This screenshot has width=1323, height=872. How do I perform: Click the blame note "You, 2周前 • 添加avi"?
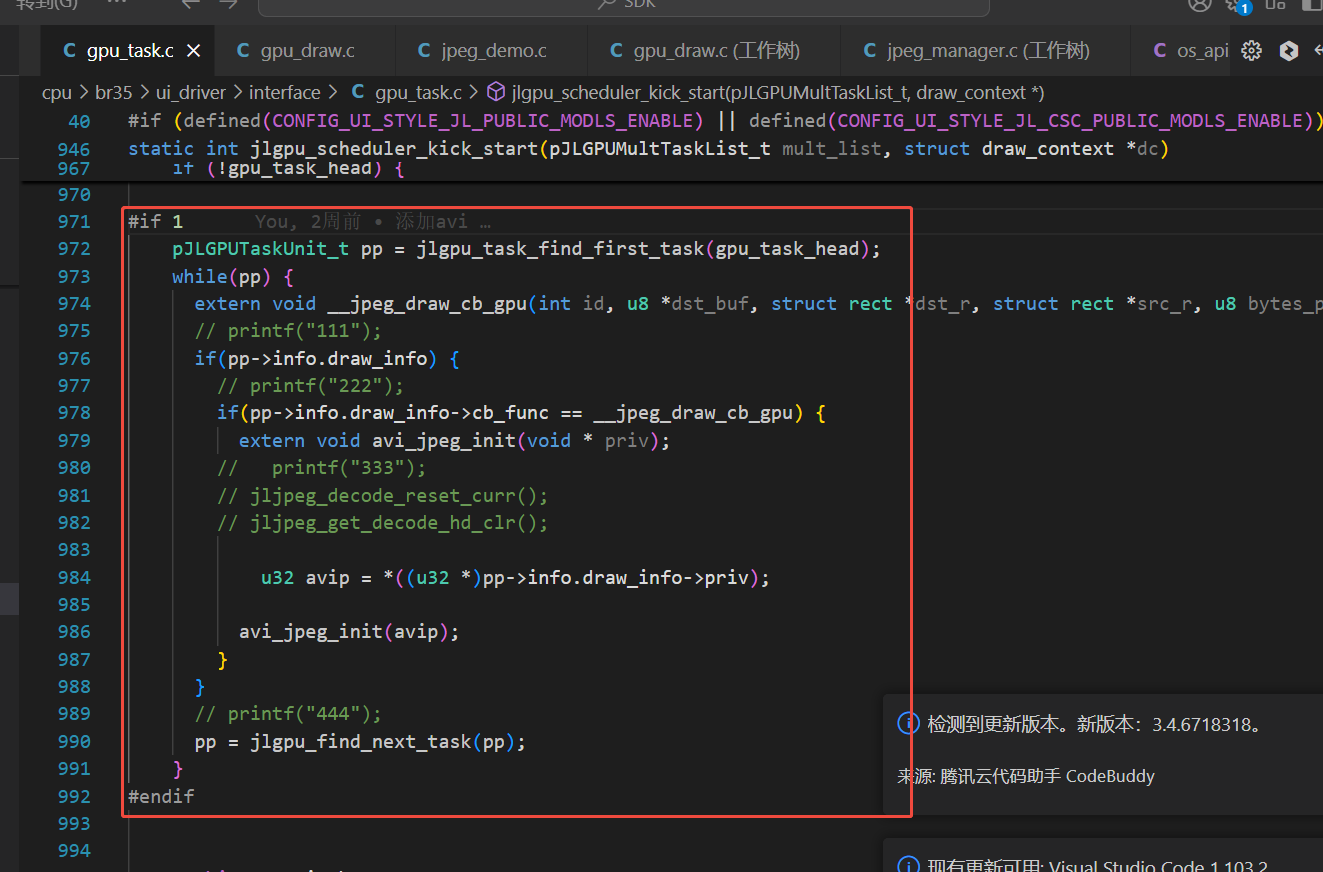373,222
